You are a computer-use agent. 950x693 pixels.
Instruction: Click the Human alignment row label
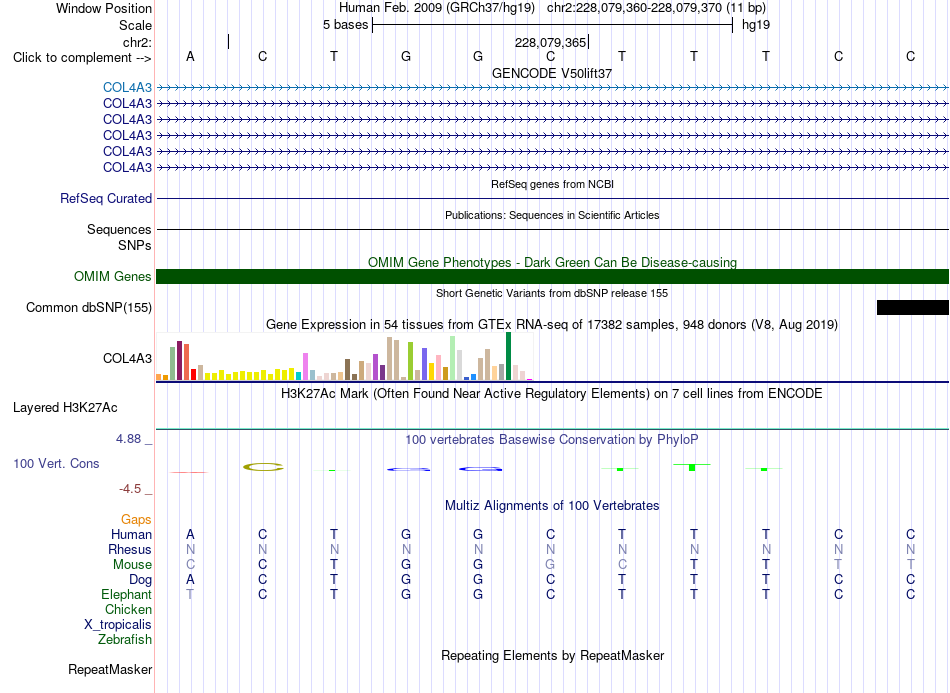[131, 534]
